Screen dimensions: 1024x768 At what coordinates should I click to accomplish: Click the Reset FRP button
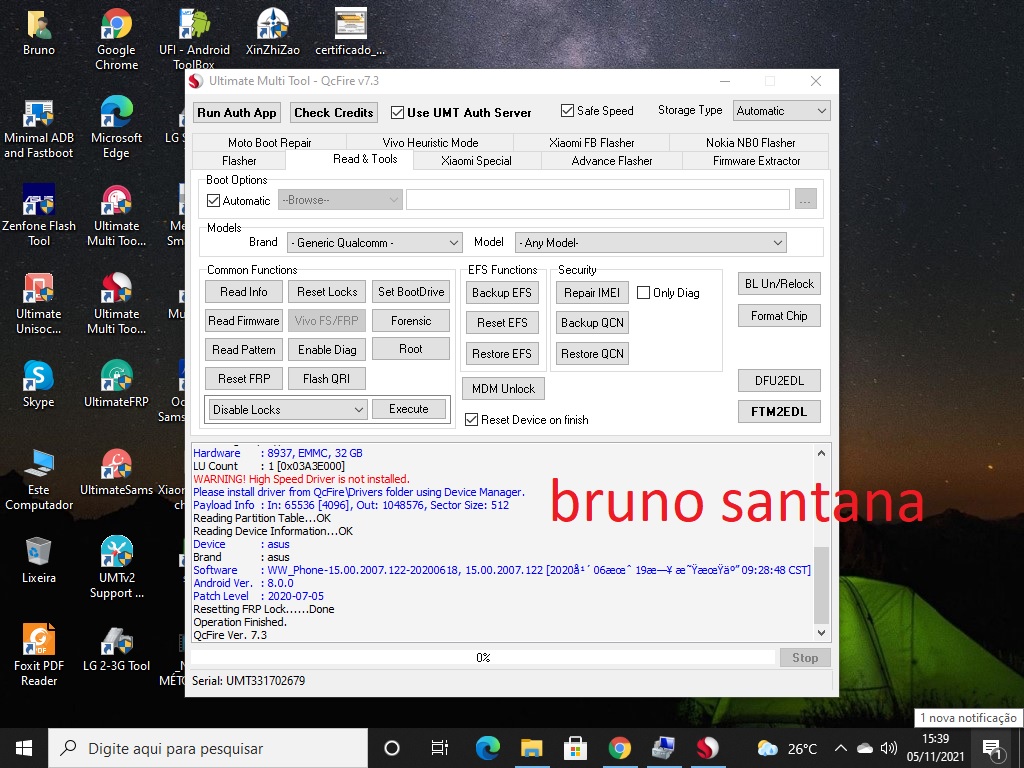[244, 379]
